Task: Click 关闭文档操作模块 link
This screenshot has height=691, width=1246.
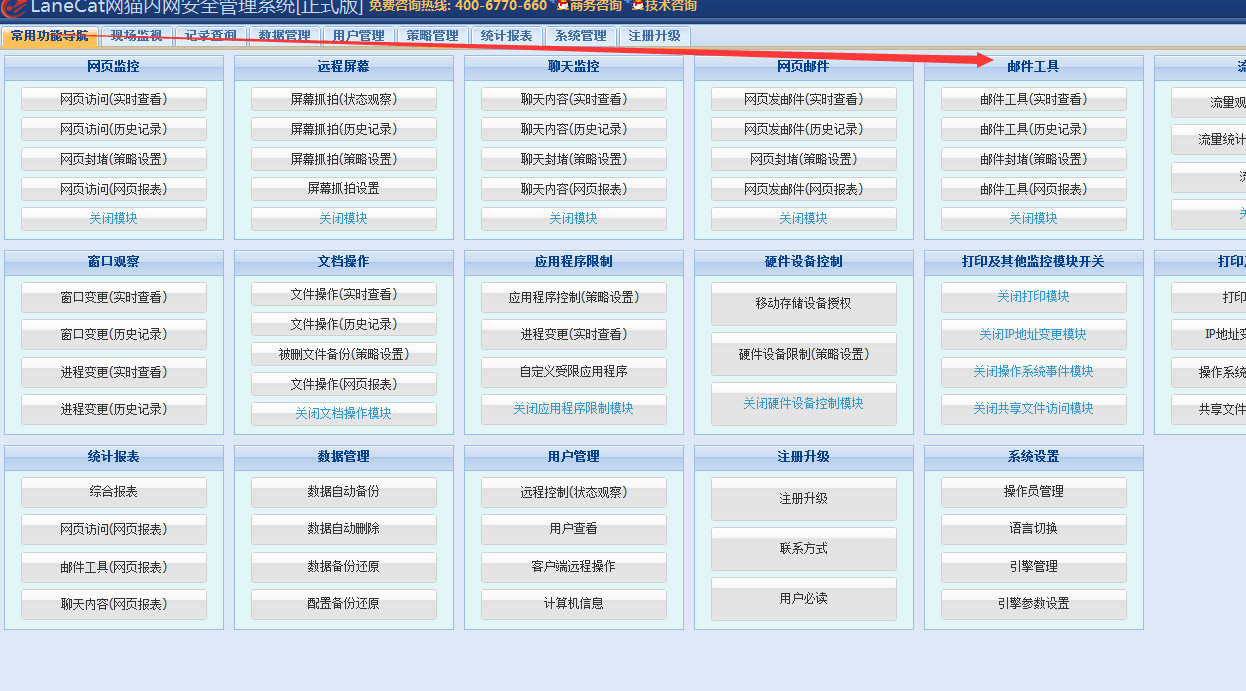Action: [x=343, y=413]
